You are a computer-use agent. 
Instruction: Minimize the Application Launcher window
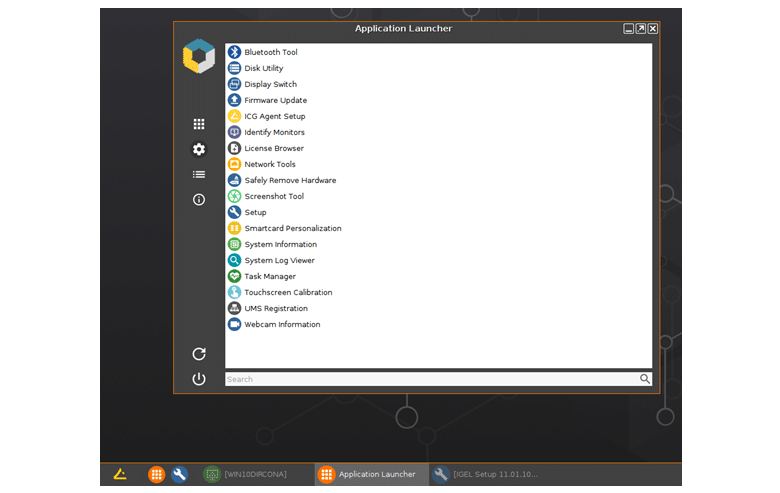629,29
